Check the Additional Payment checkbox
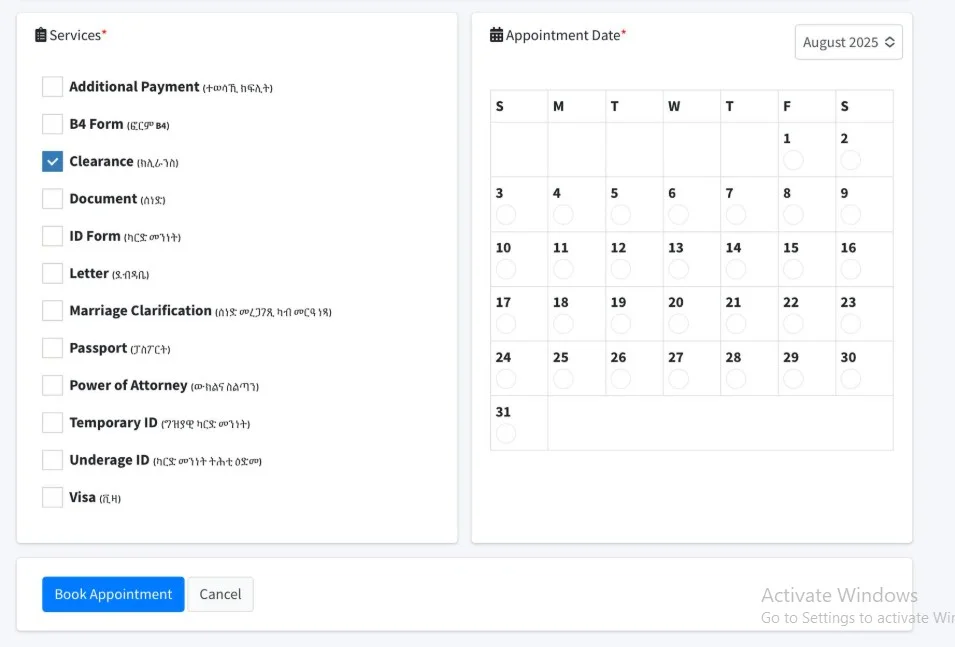The height and width of the screenshot is (647, 955). [52, 87]
